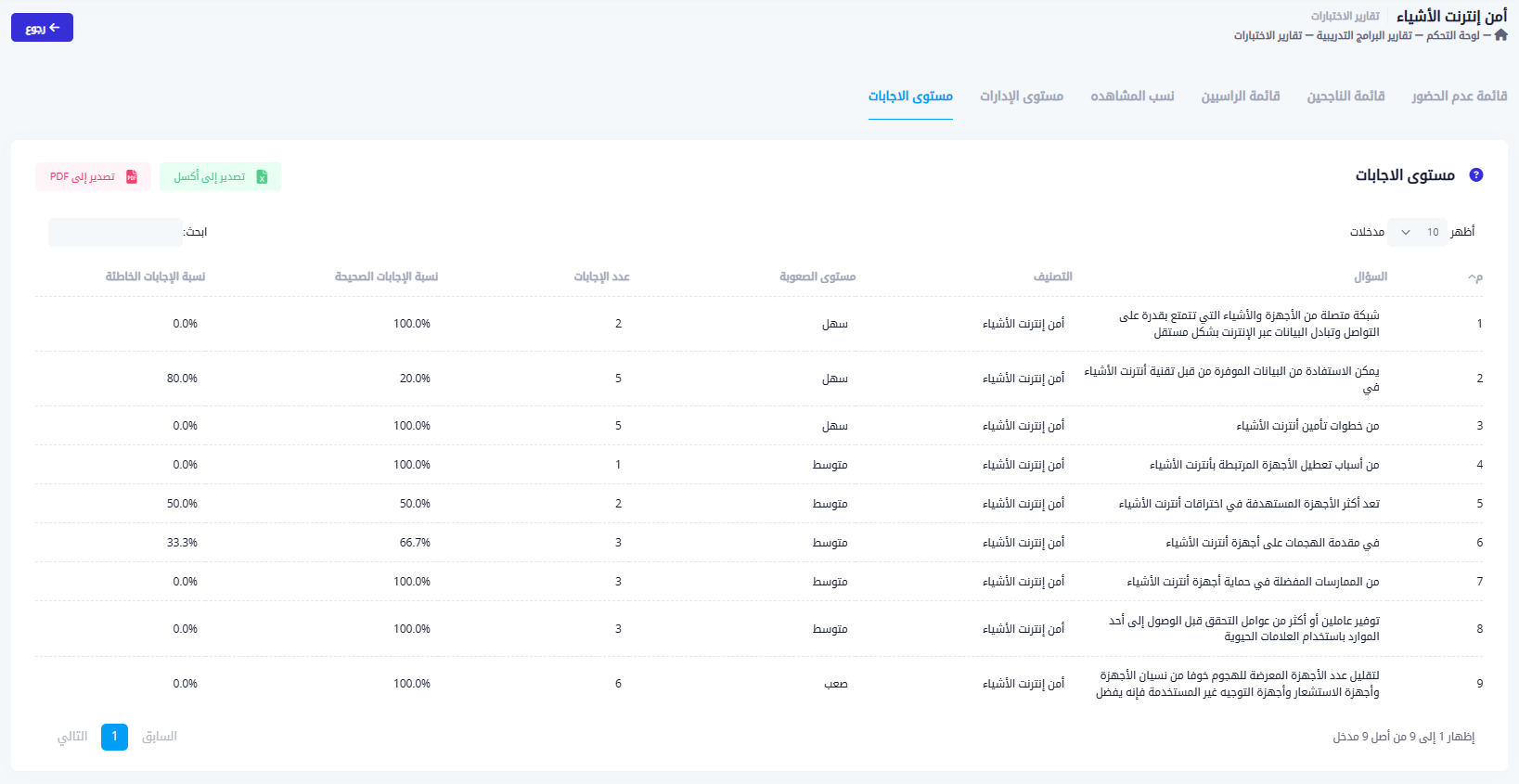Screen dimensions: 1519x784
Task: Click the PDF file icon in export button
Action: tap(132, 177)
